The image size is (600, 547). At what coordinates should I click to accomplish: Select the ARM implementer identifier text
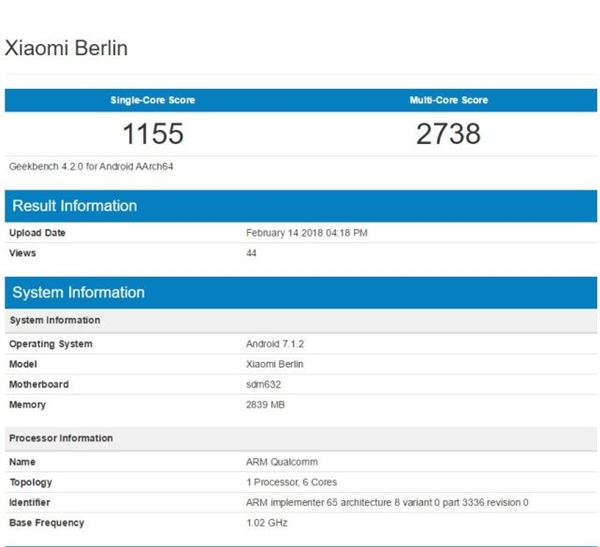pos(387,502)
